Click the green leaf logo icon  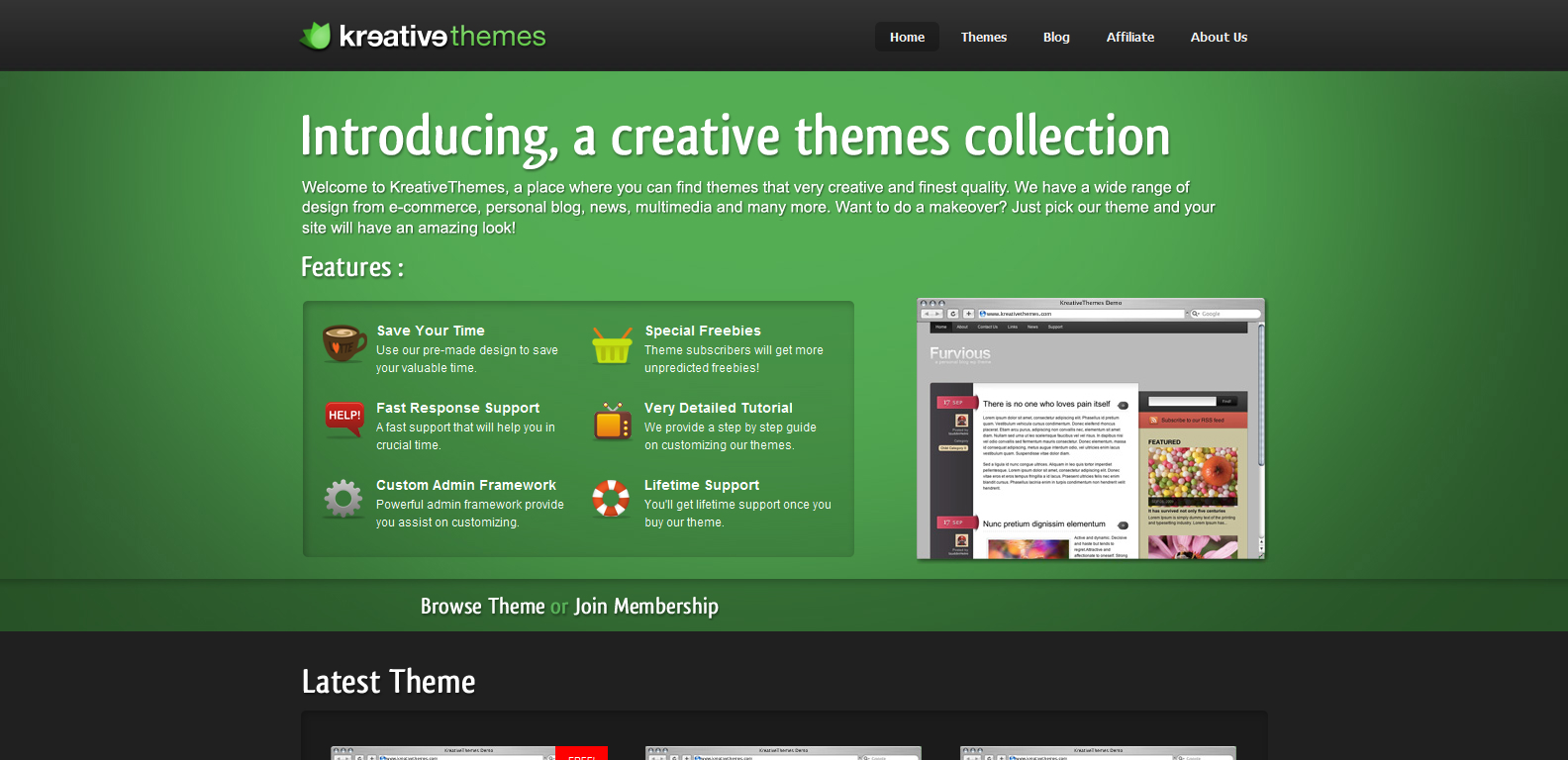316,36
